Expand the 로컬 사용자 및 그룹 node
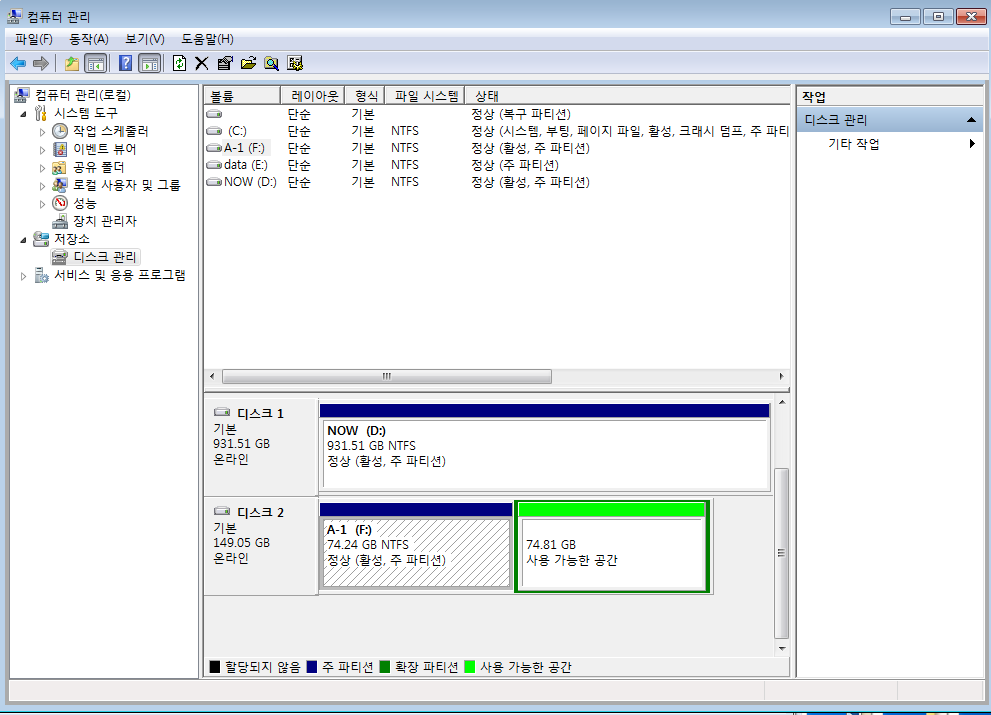991x715 pixels. coord(42,186)
